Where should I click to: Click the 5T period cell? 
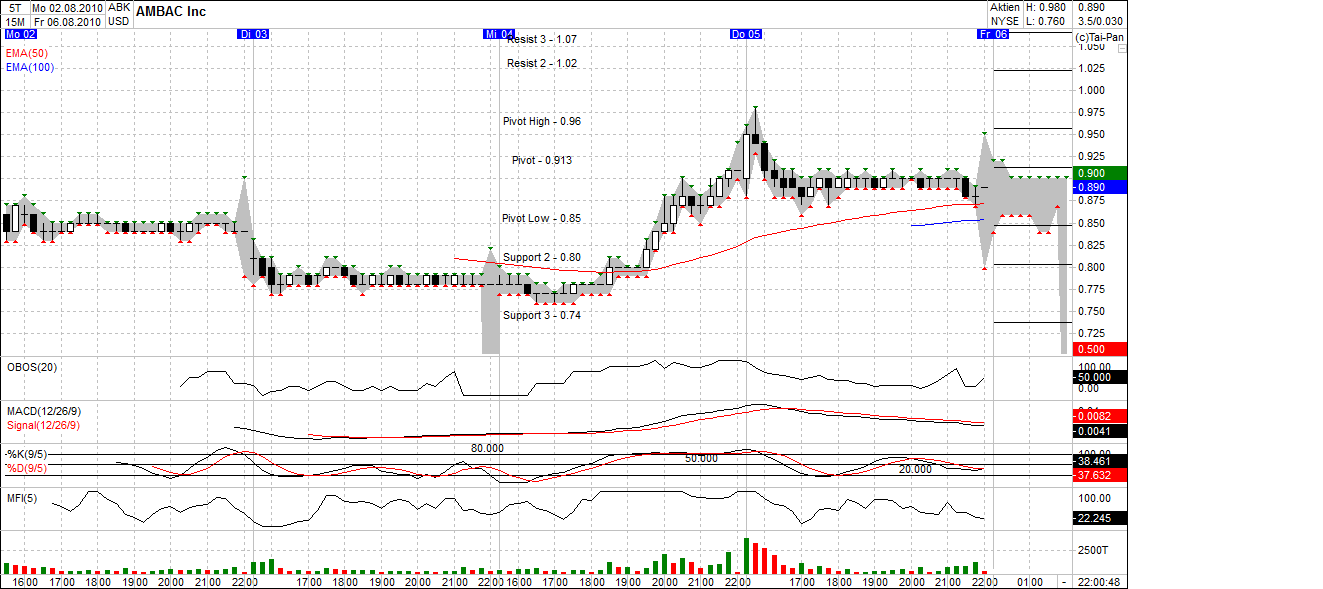[x=14, y=7]
